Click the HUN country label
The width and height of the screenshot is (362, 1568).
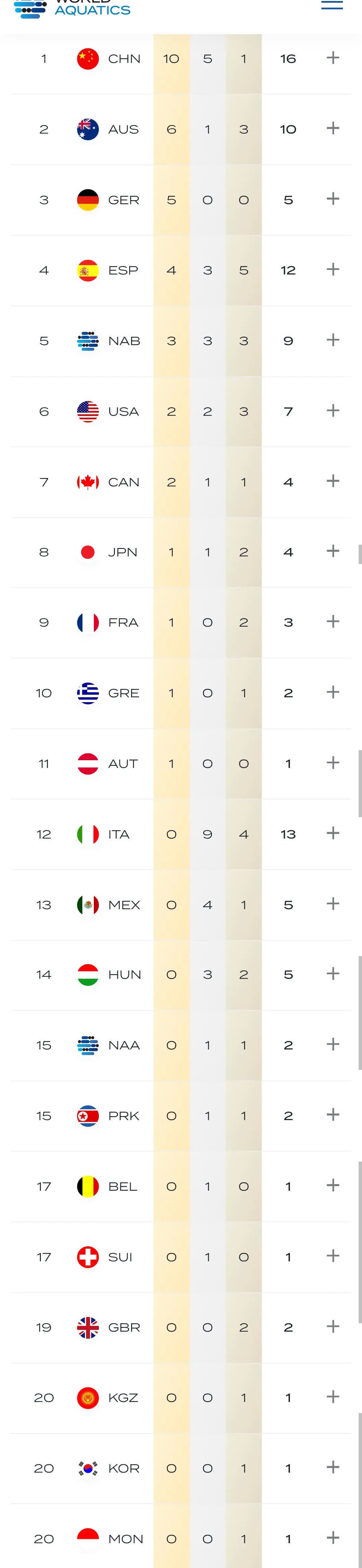[x=124, y=974]
